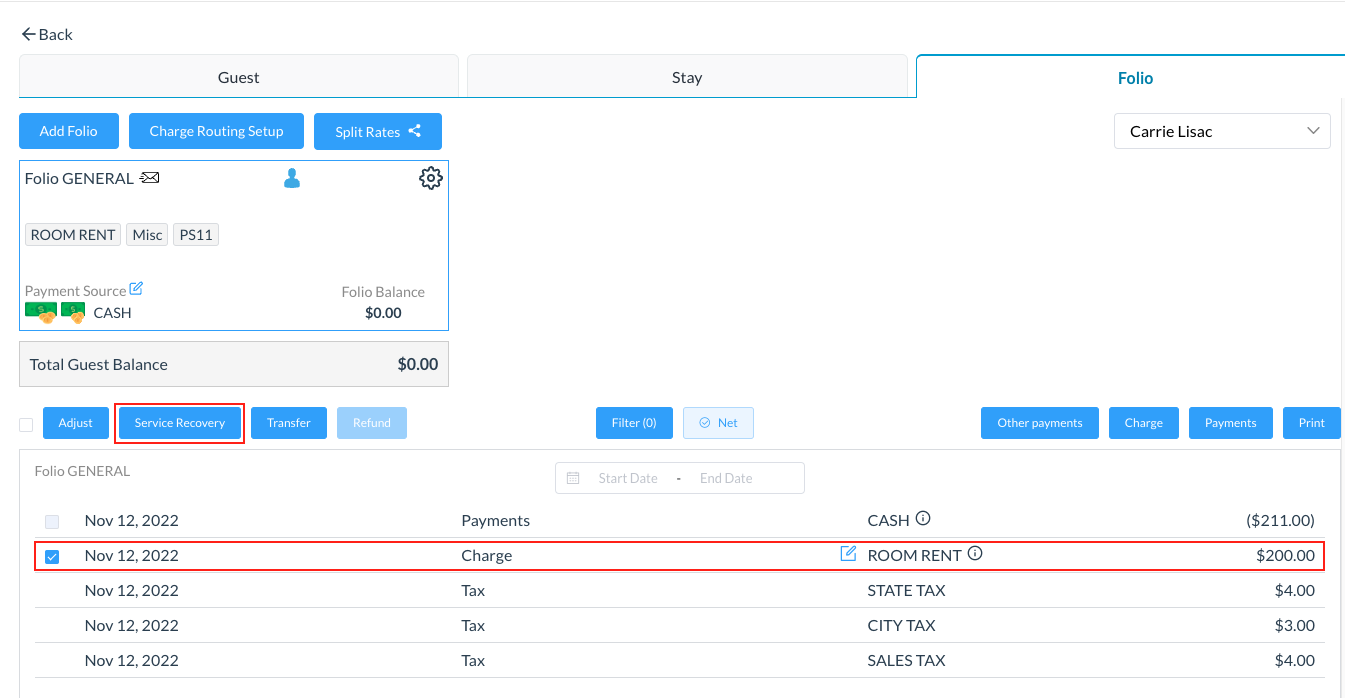Tick the select-all checkbox beside Adjust
Image resolution: width=1345 pixels, height=698 pixels.
coord(26,424)
